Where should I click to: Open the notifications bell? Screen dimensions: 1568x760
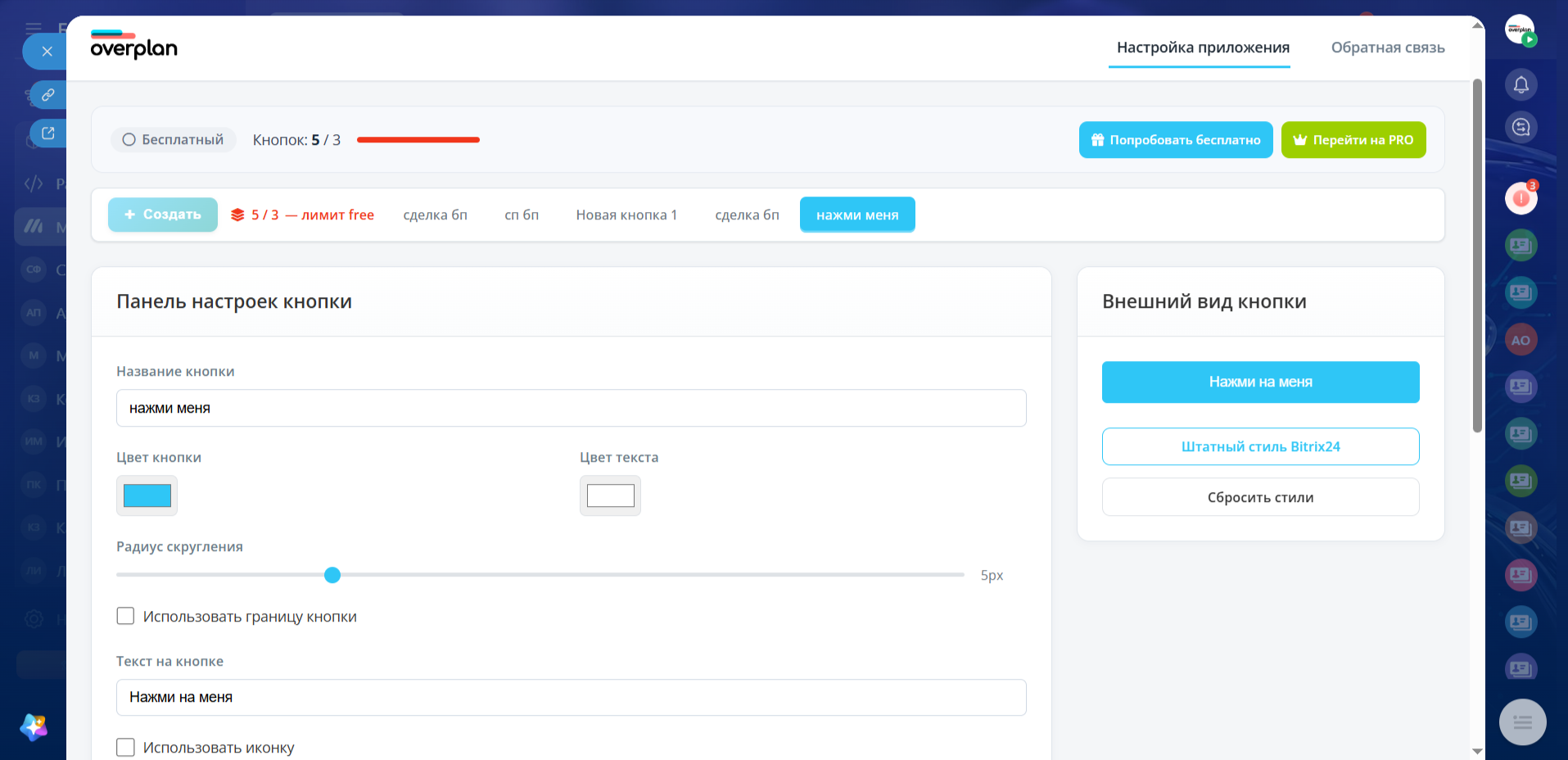coord(1521,84)
